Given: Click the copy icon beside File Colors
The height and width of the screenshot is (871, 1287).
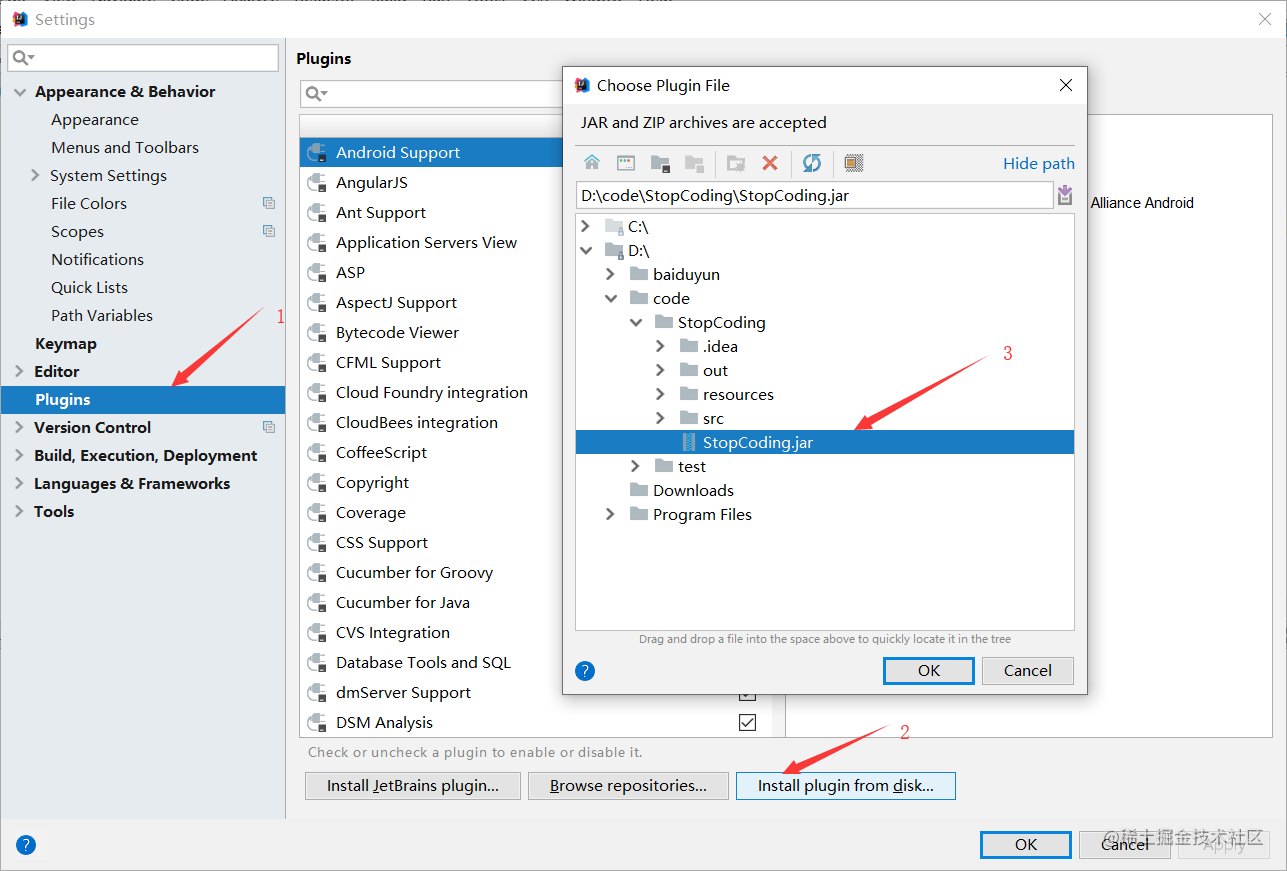Looking at the screenshot, I should 269,203.
